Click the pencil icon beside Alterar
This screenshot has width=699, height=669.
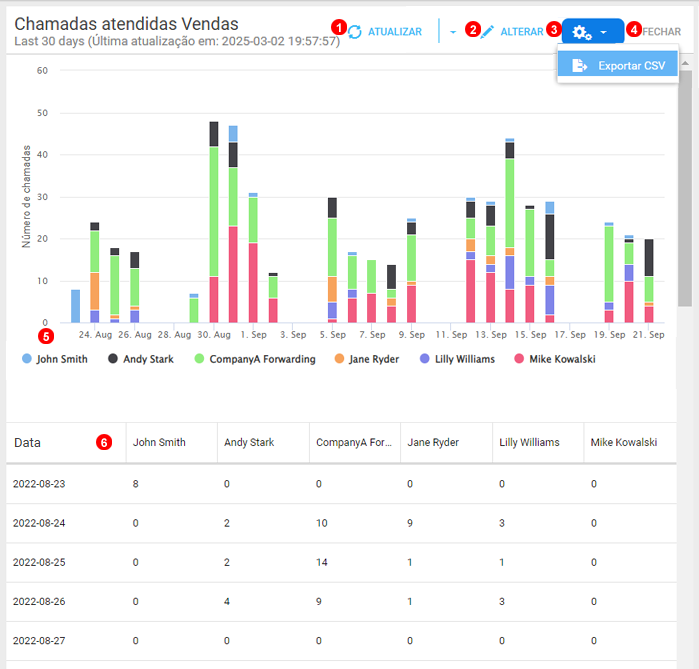[487, 32]
